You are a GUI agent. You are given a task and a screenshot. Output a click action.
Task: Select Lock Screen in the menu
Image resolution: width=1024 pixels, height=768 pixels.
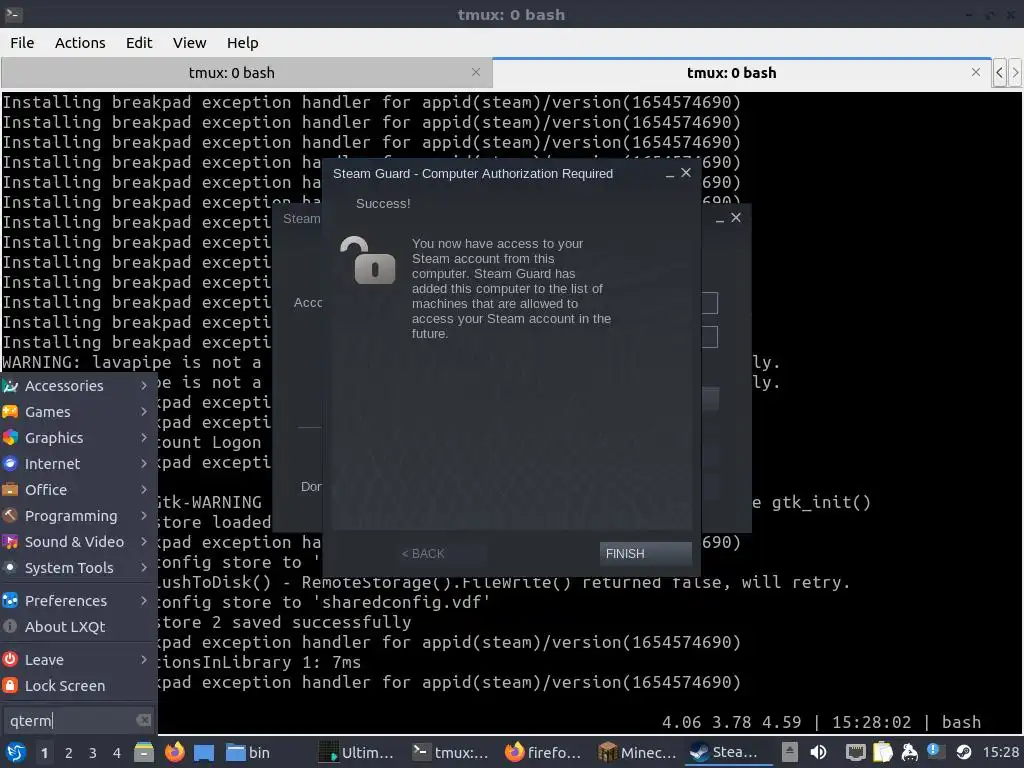click(x=78, y=686)
